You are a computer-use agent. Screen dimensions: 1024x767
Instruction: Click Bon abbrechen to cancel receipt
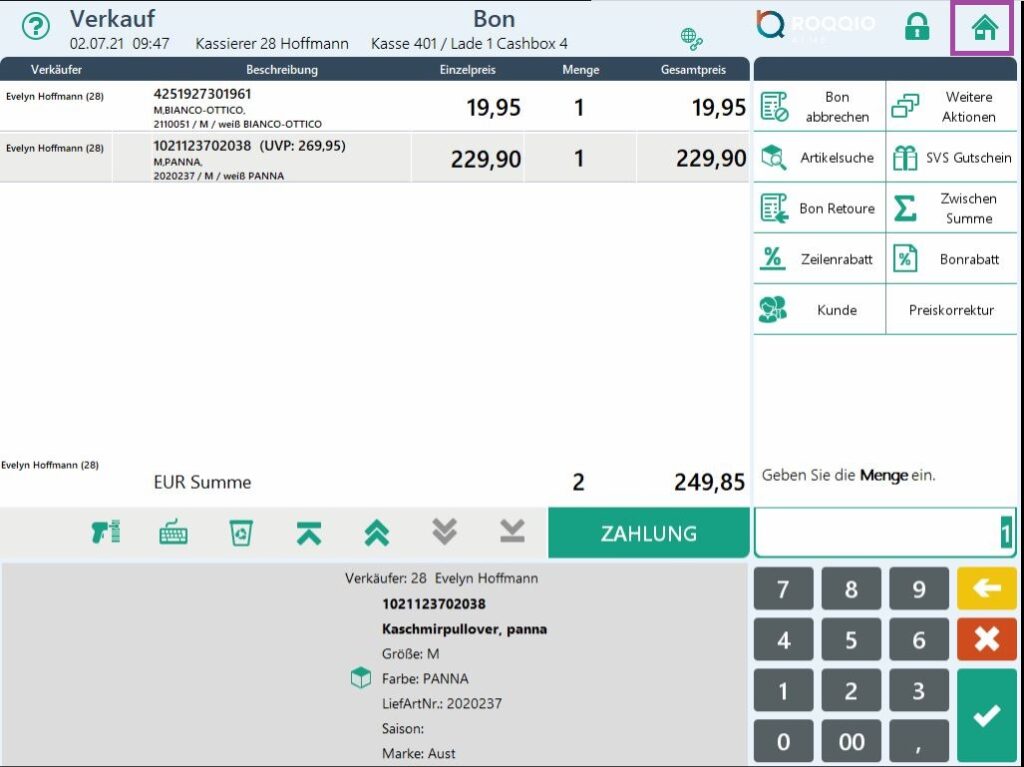819,106
